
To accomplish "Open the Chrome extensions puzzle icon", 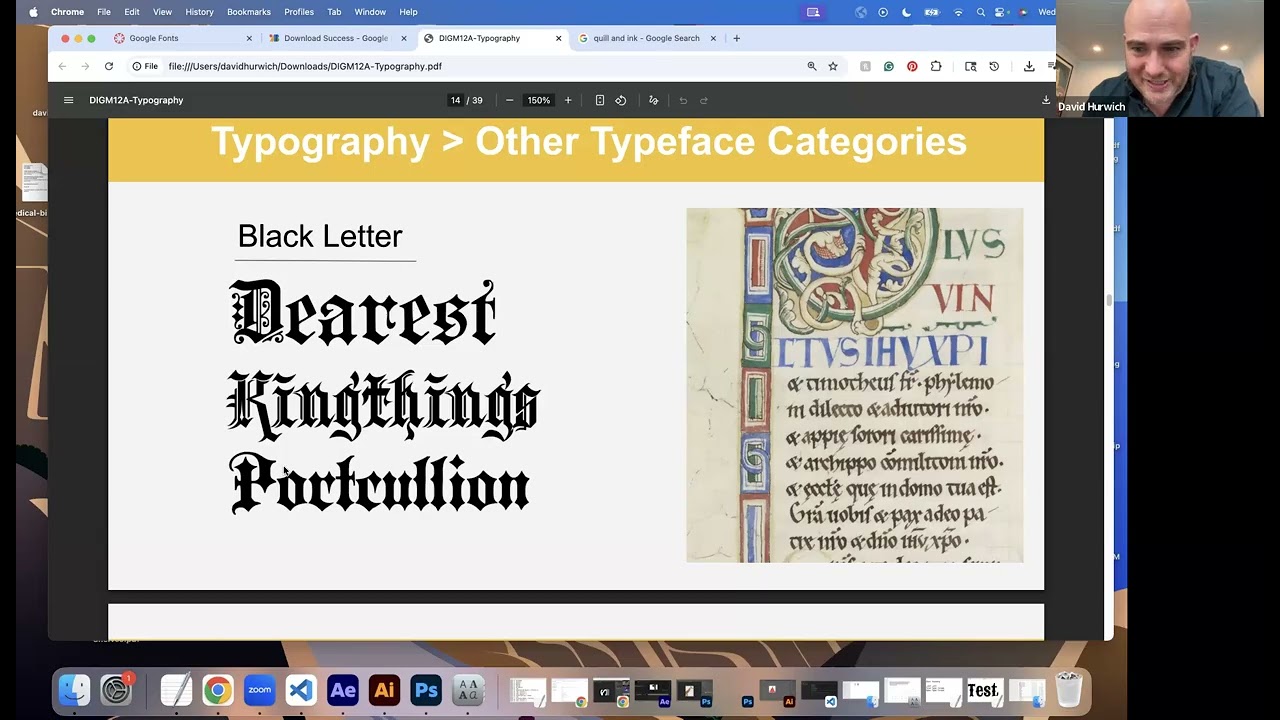I will coord(936,66).
